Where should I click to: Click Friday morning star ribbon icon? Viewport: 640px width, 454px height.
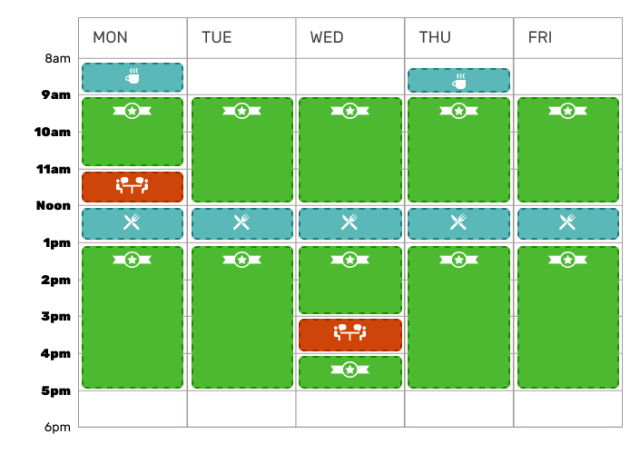(568, 110)
